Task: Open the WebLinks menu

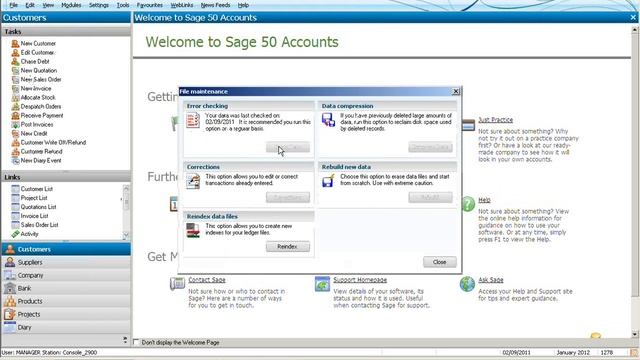Action: [x=182, y=5]
